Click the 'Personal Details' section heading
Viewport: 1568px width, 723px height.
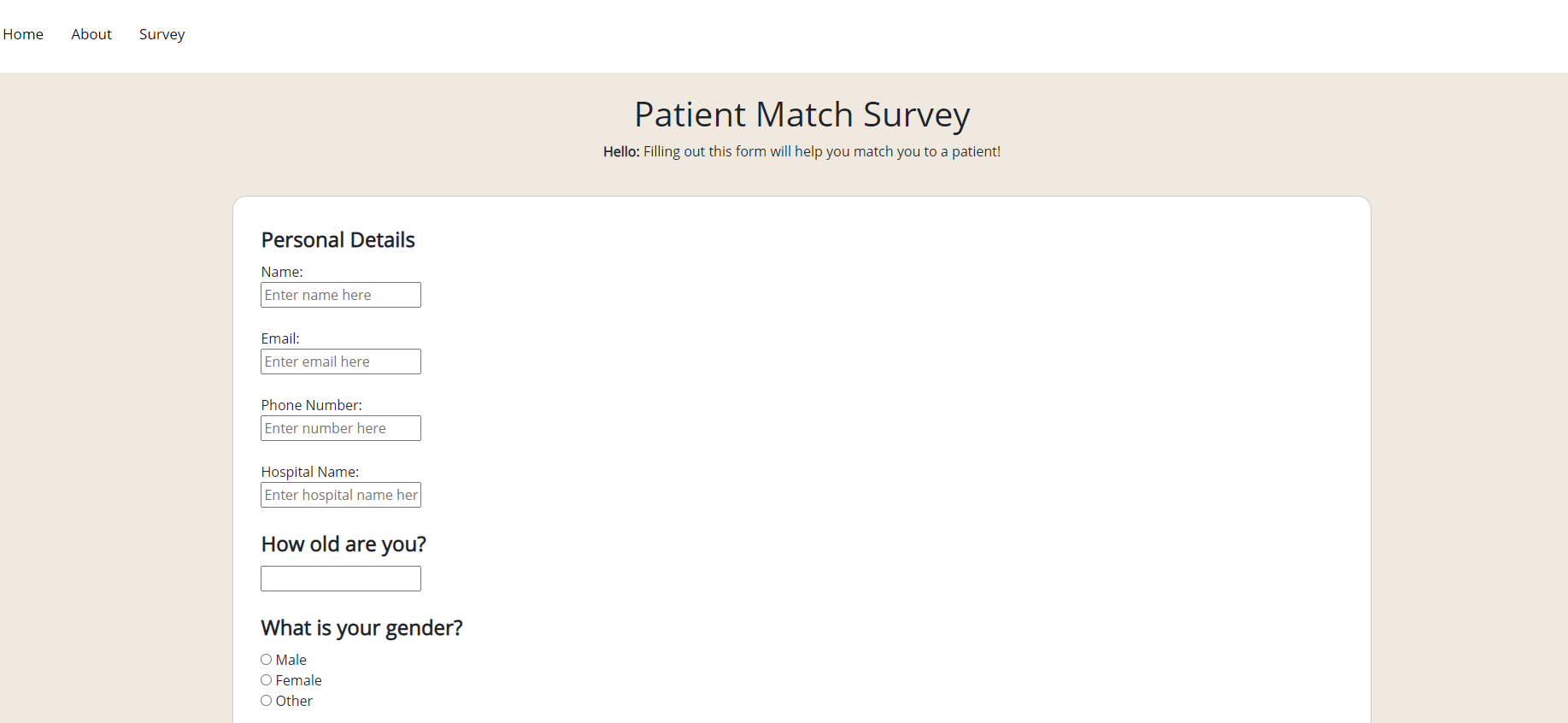[338, 240]
